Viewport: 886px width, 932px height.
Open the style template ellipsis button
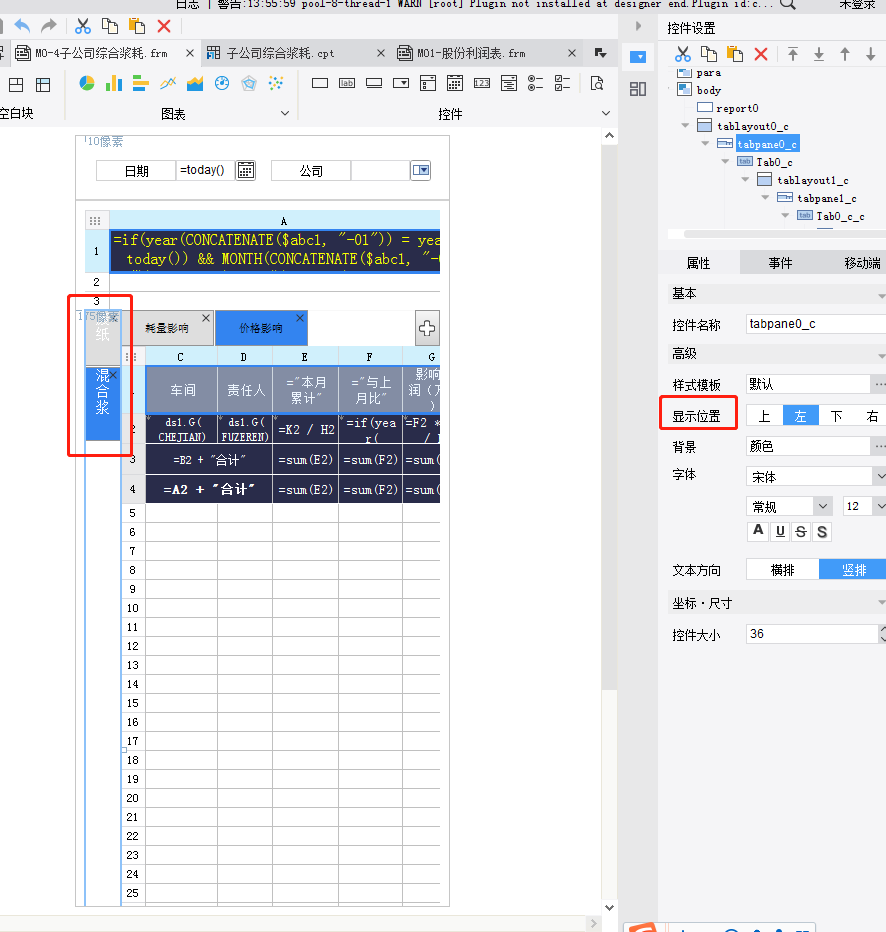879,384
